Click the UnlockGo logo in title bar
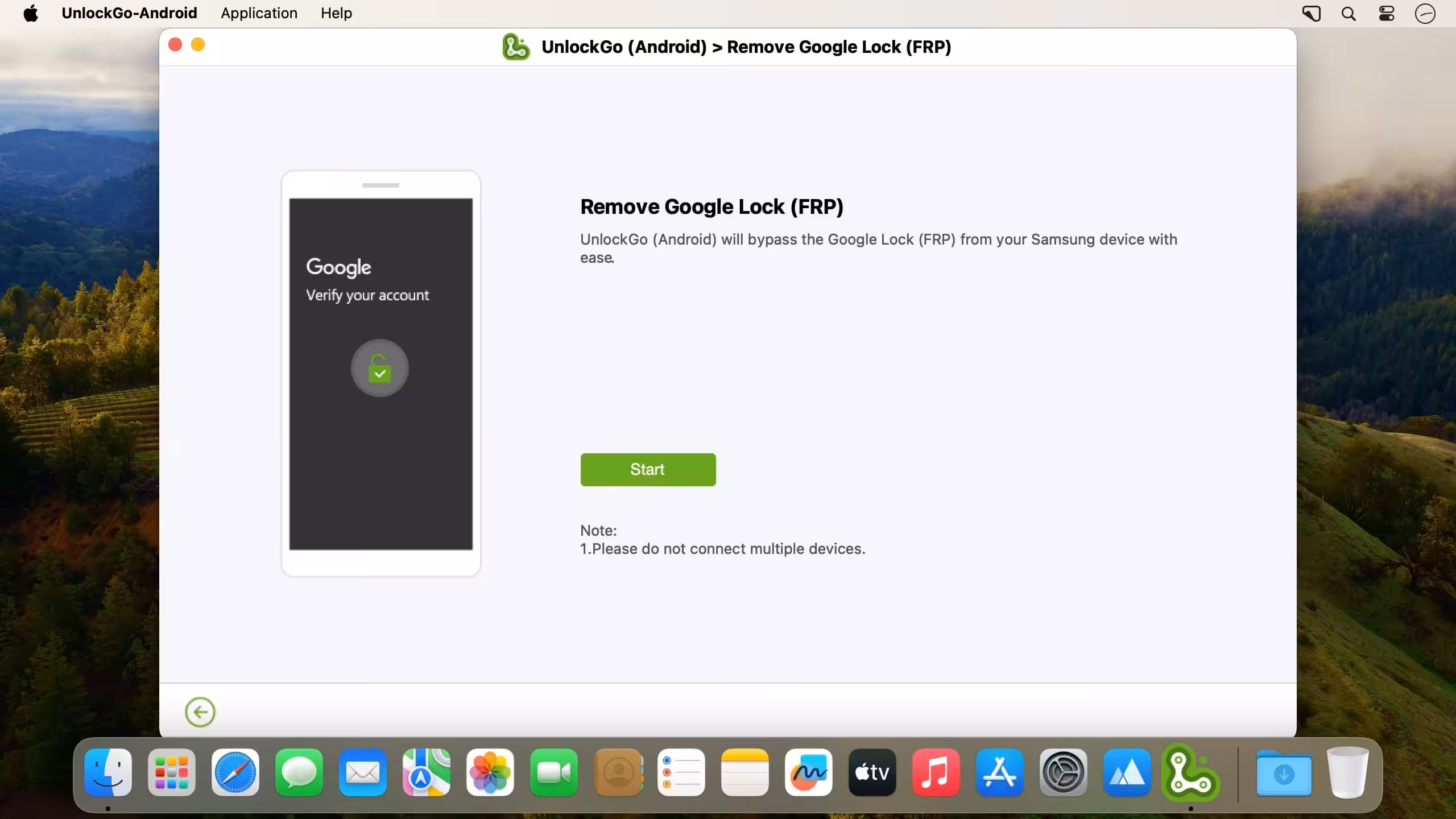 coord(516,47)
